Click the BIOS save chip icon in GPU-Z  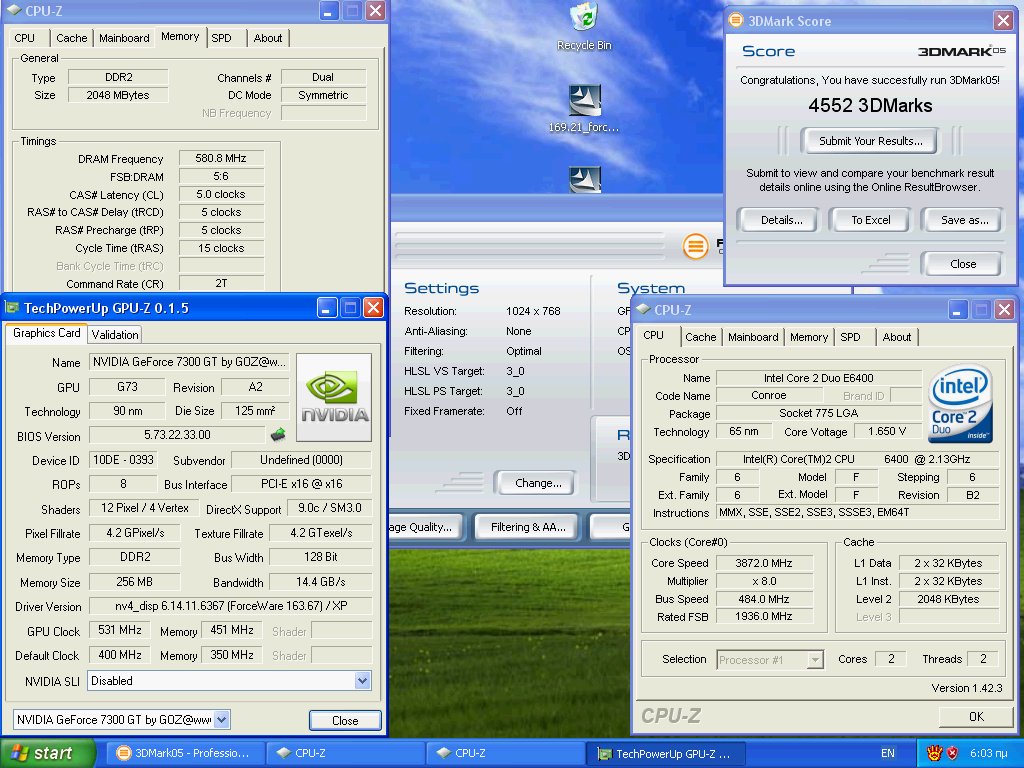click(x=278, y=434)
